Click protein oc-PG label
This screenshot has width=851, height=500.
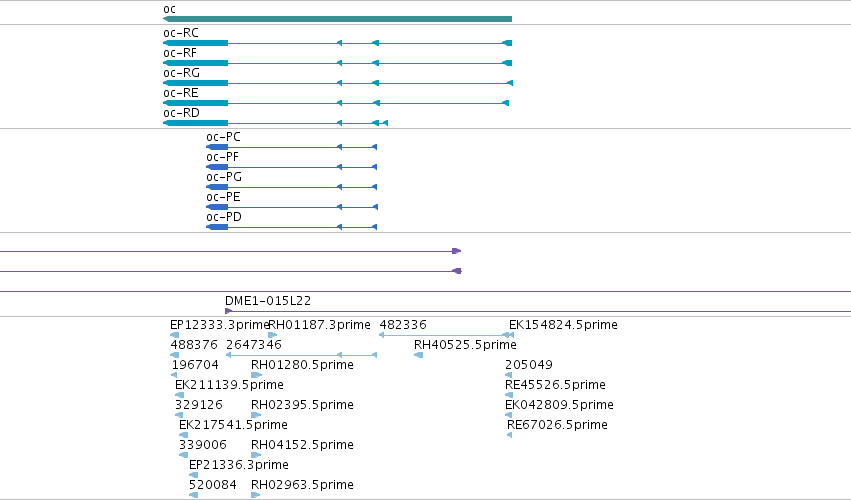[x=224, y=178]
